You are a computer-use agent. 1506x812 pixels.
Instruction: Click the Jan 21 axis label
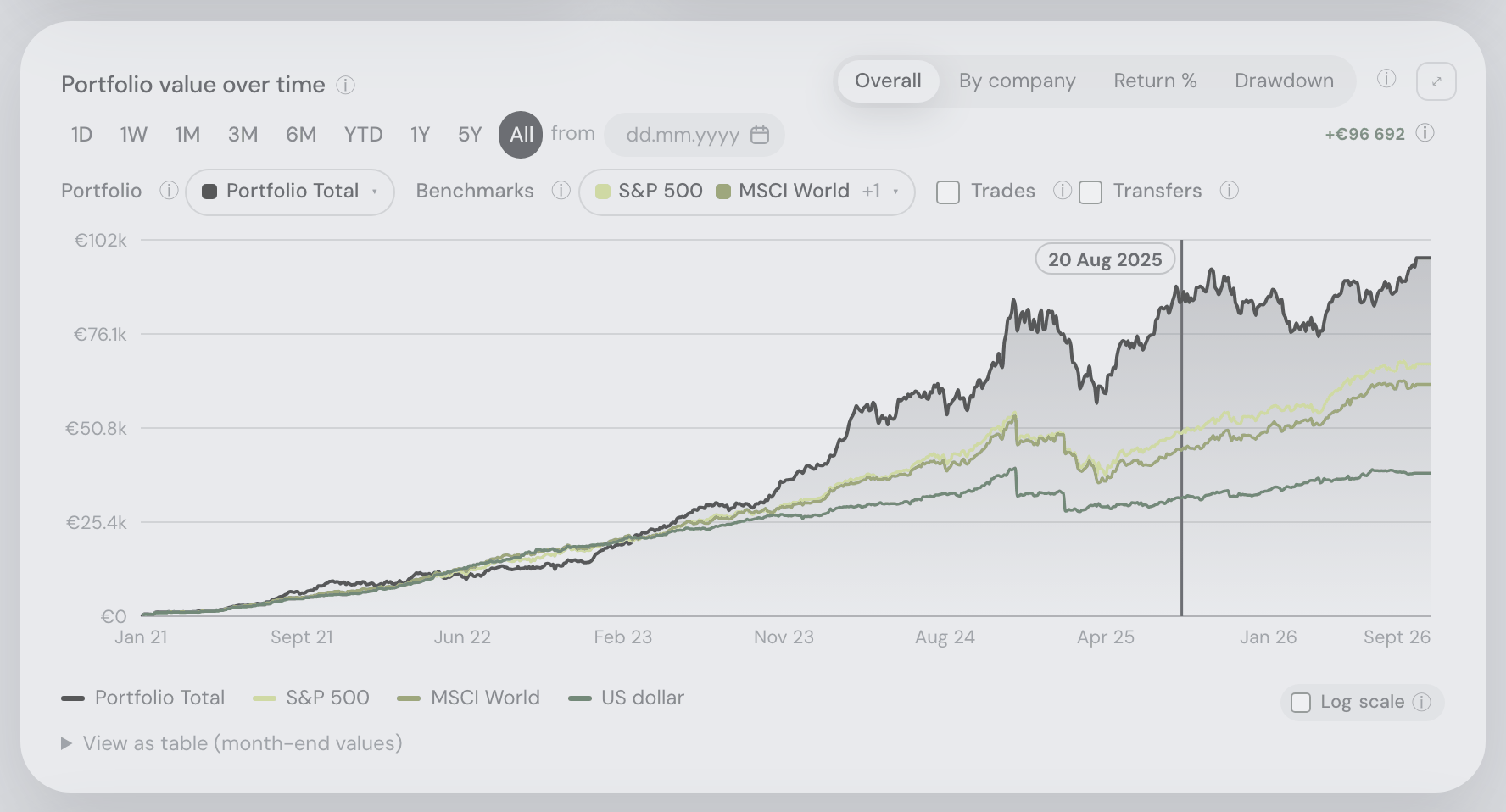point(141,637)
